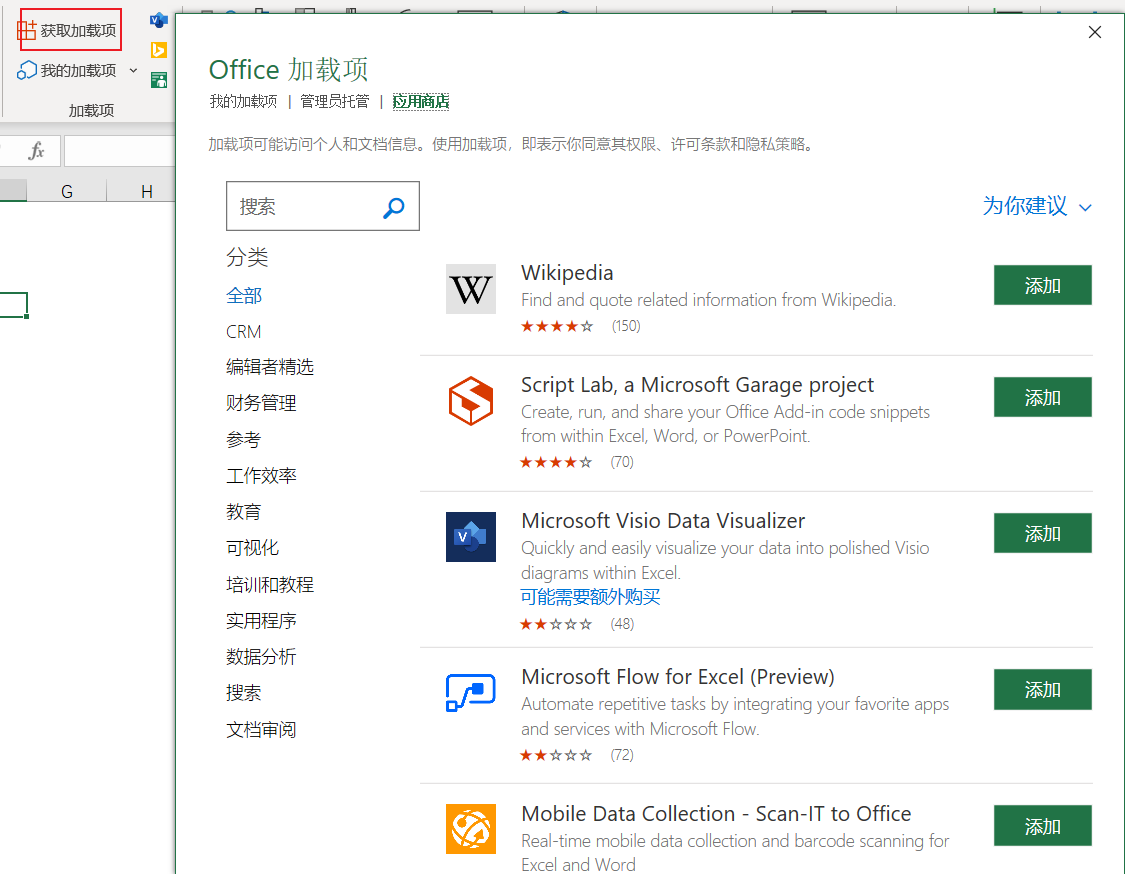Close the Office 加载项 dialog
This screenshot has height=874, width=1125.
coord(1094,32)
